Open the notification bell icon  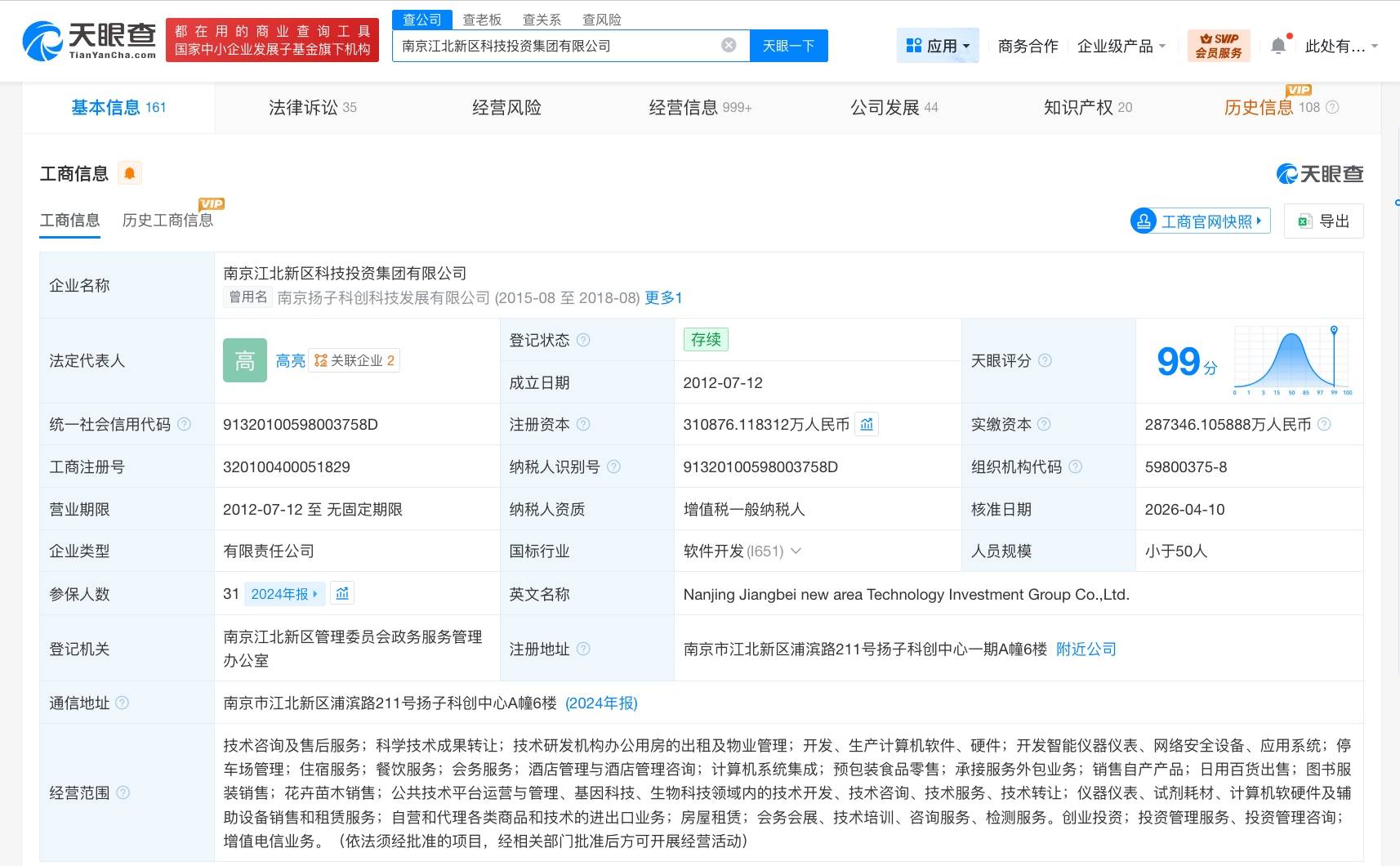click(1279, 45)
